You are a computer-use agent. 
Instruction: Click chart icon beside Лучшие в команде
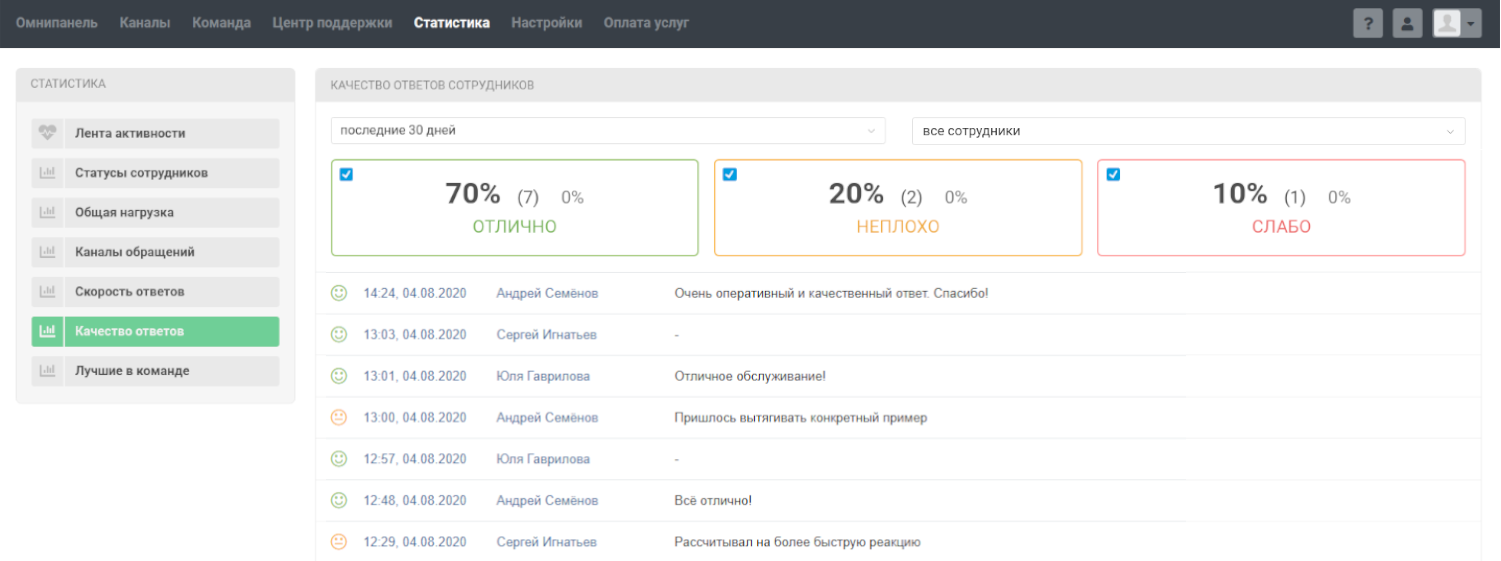[47, 371]
